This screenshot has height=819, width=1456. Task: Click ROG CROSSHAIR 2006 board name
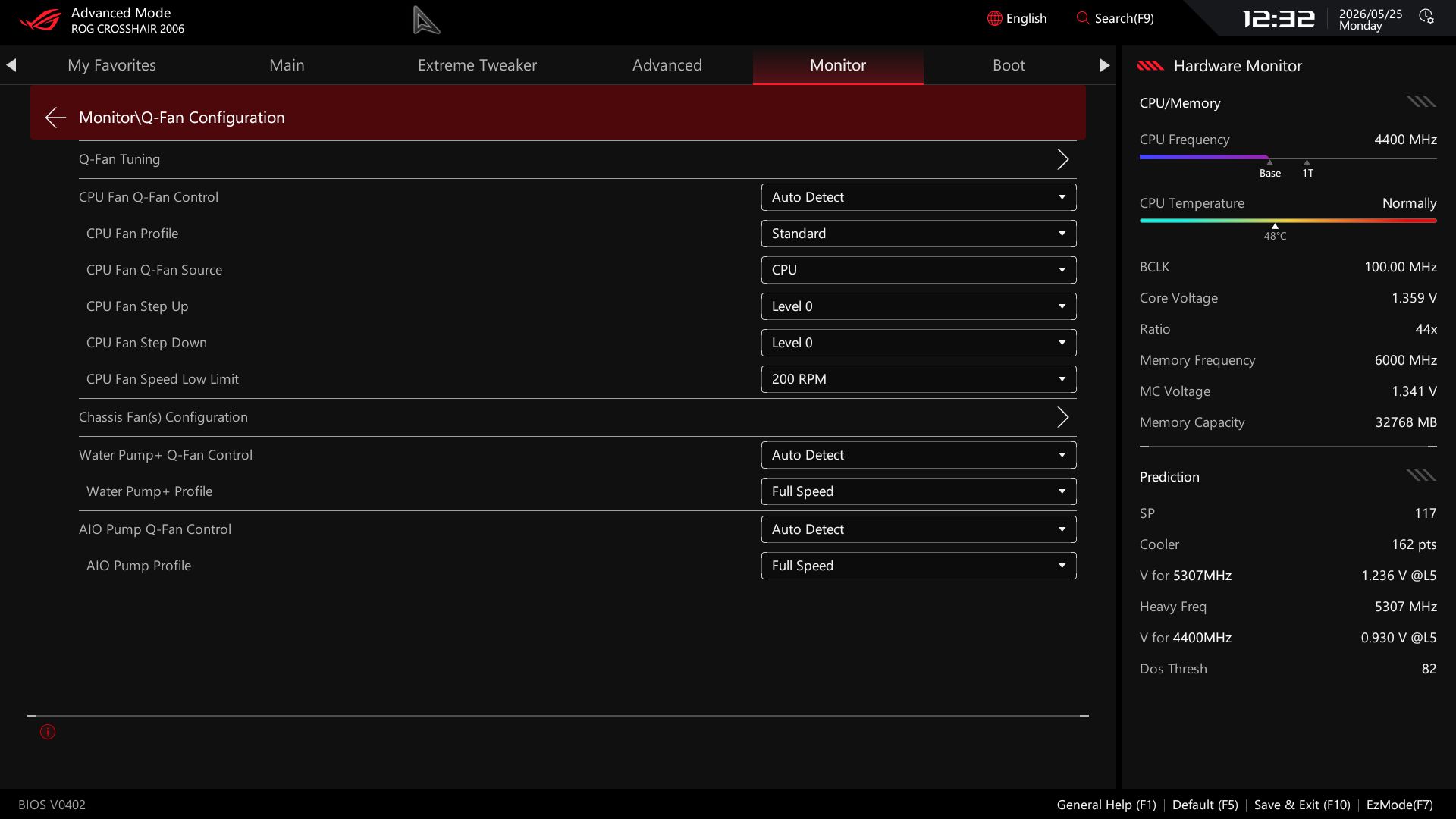pos(127,29)
